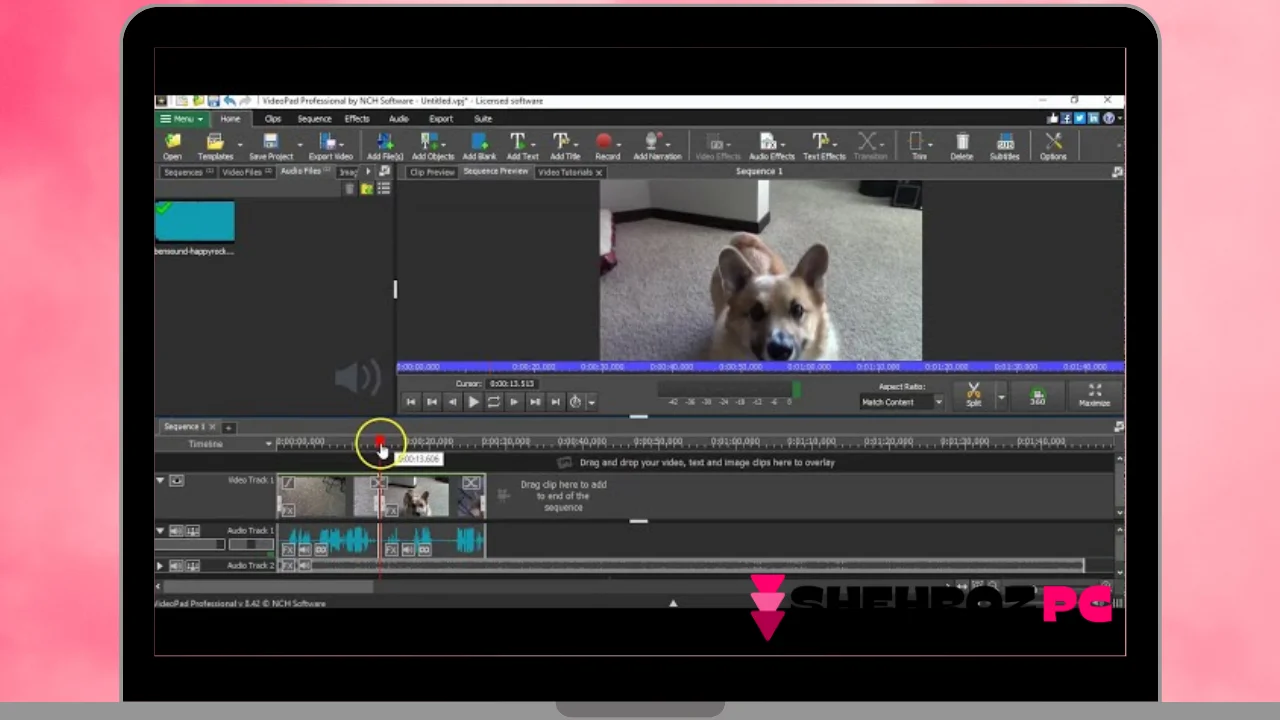Click the timeline horizontal scrollbar
This screenshot has height=720, width=1280.
point(268,586)
